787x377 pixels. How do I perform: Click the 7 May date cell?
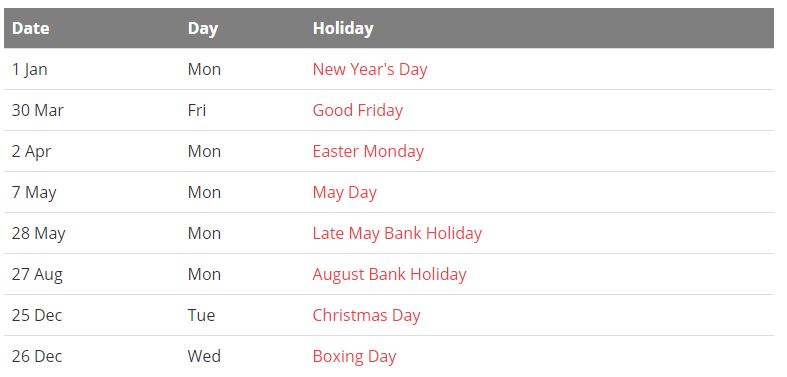coord(34,193)
